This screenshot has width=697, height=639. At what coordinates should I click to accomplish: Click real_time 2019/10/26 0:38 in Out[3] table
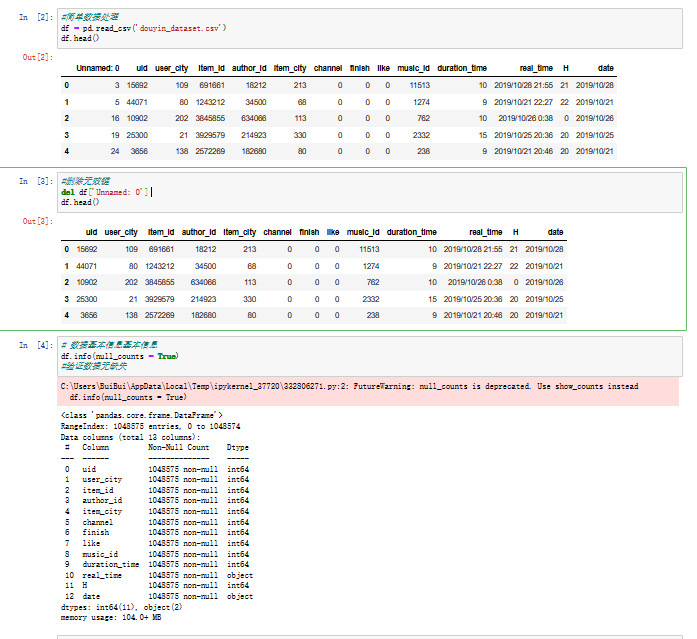[475, 282]
